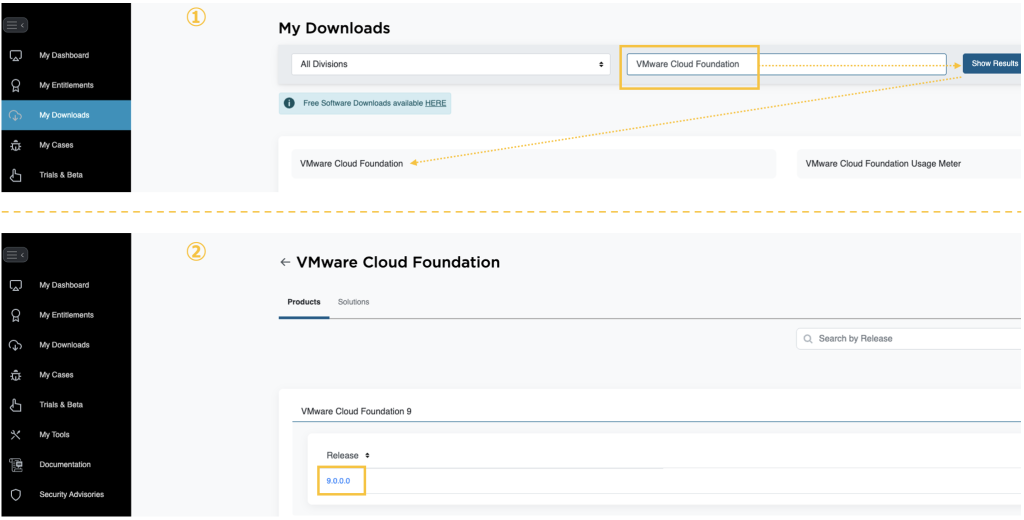The width and height of the screenshot is (1024, 520).
Task: Click the Show Results button
Action: tap(994, 63)
